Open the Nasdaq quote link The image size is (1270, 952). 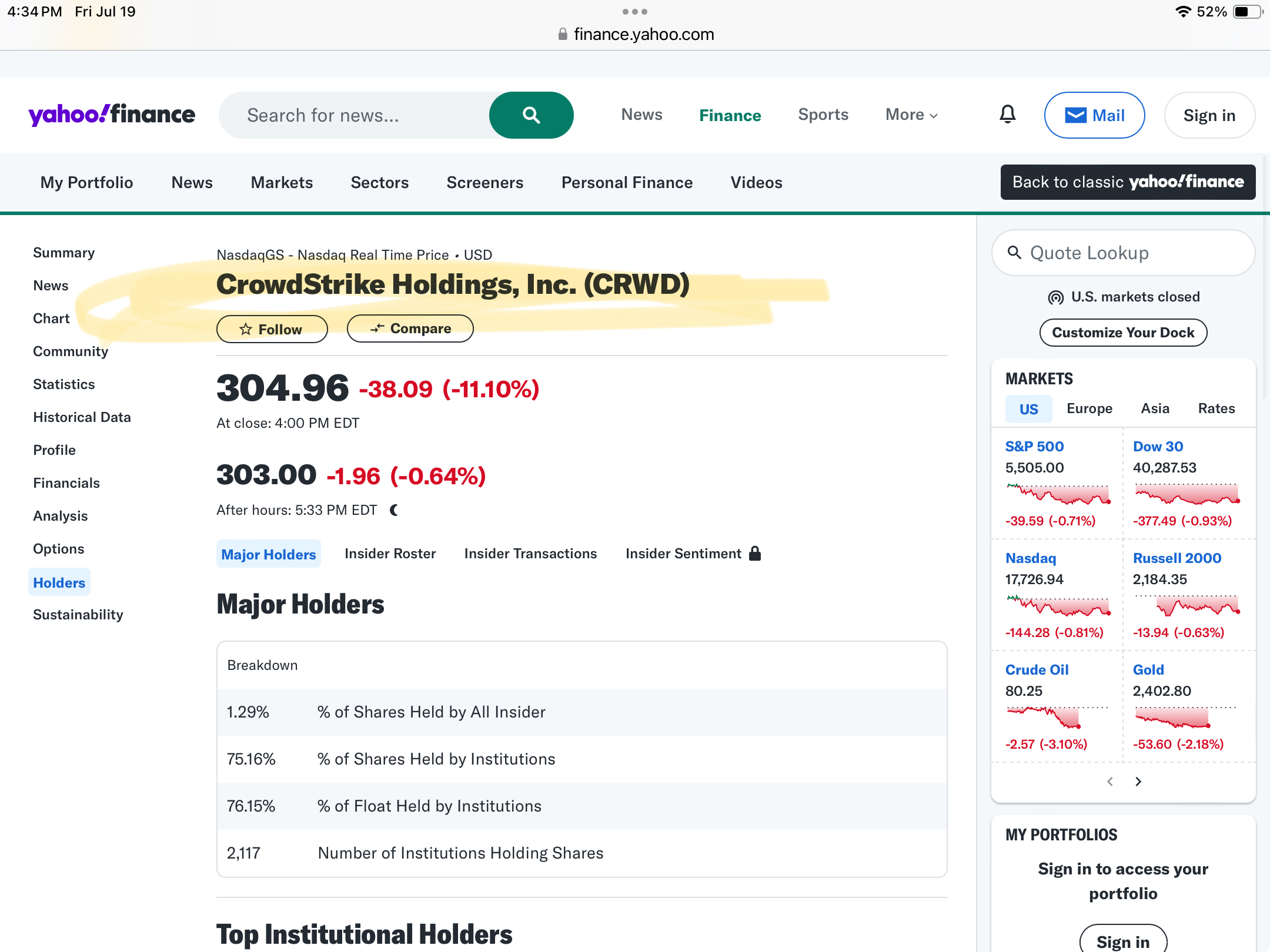pos(1031,558)
